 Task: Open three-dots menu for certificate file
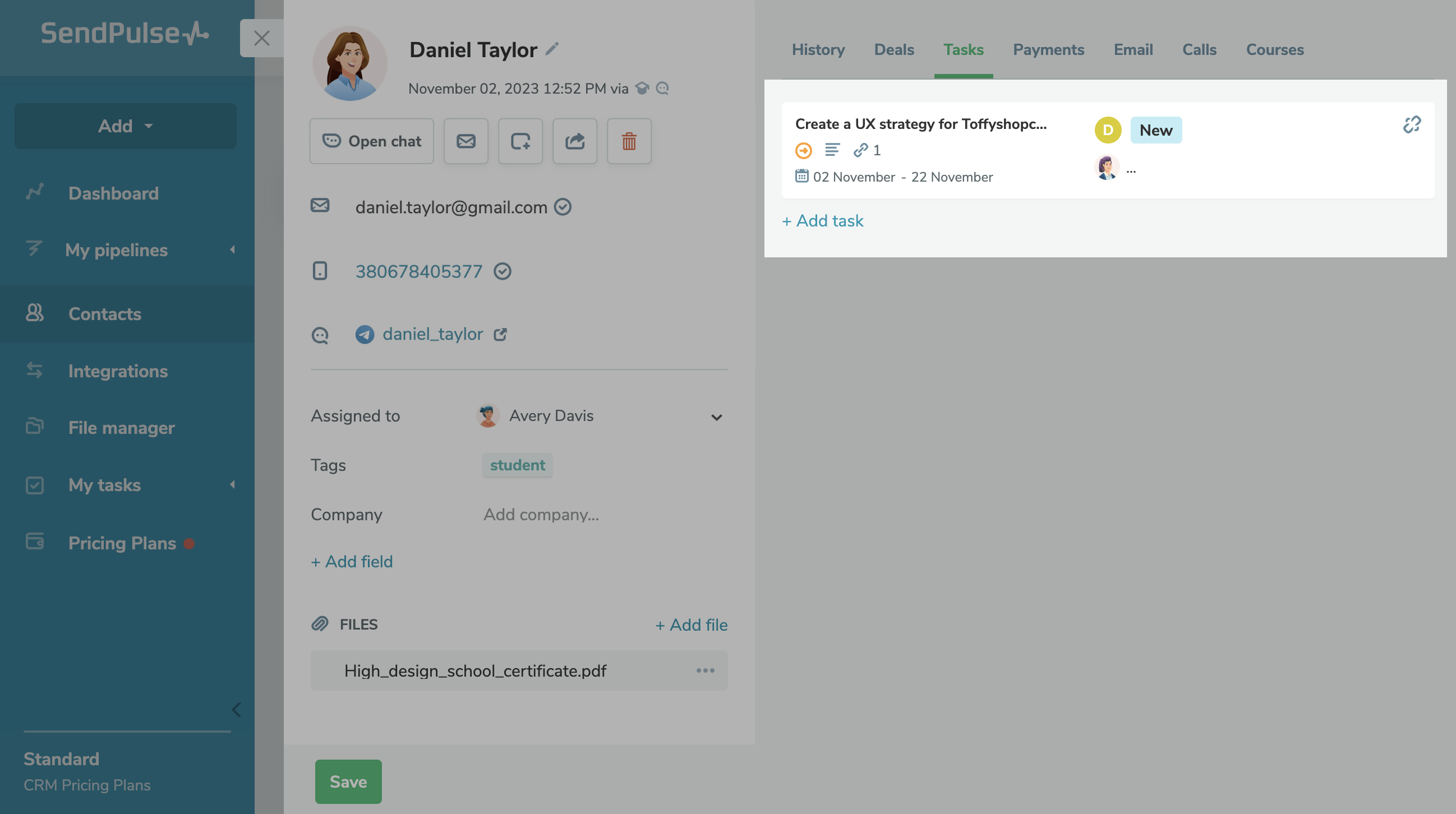point(705,670)
